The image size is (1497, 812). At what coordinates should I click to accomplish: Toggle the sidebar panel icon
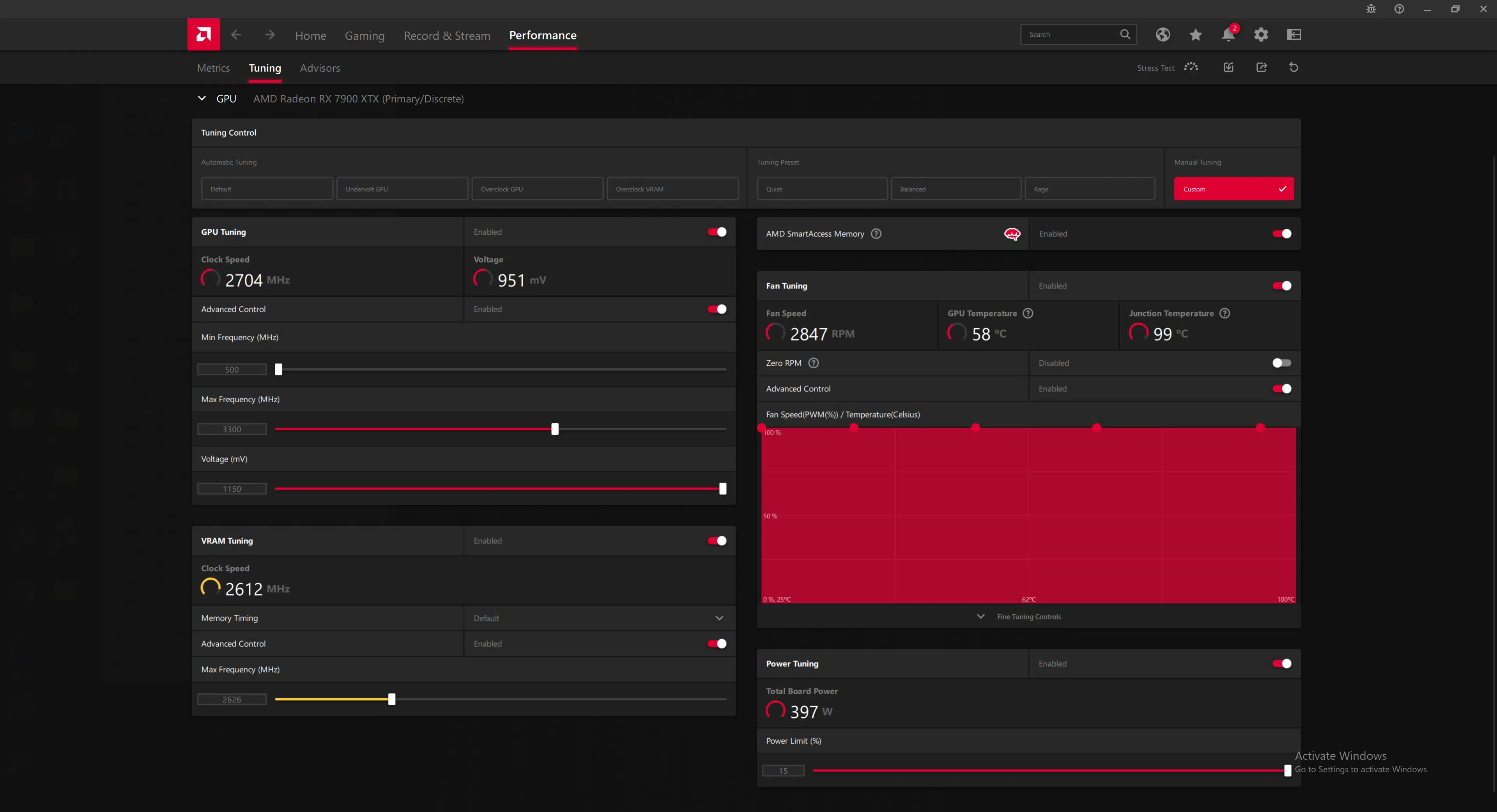(1294, 35)
